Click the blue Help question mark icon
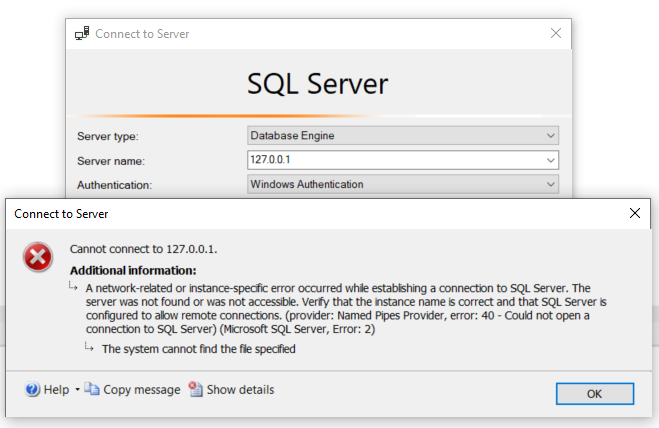This screenshot has height=428, width=659. point(32,389)
